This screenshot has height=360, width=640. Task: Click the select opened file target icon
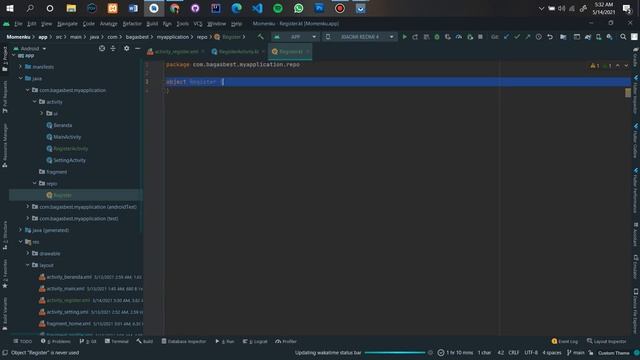click(102, 49)
